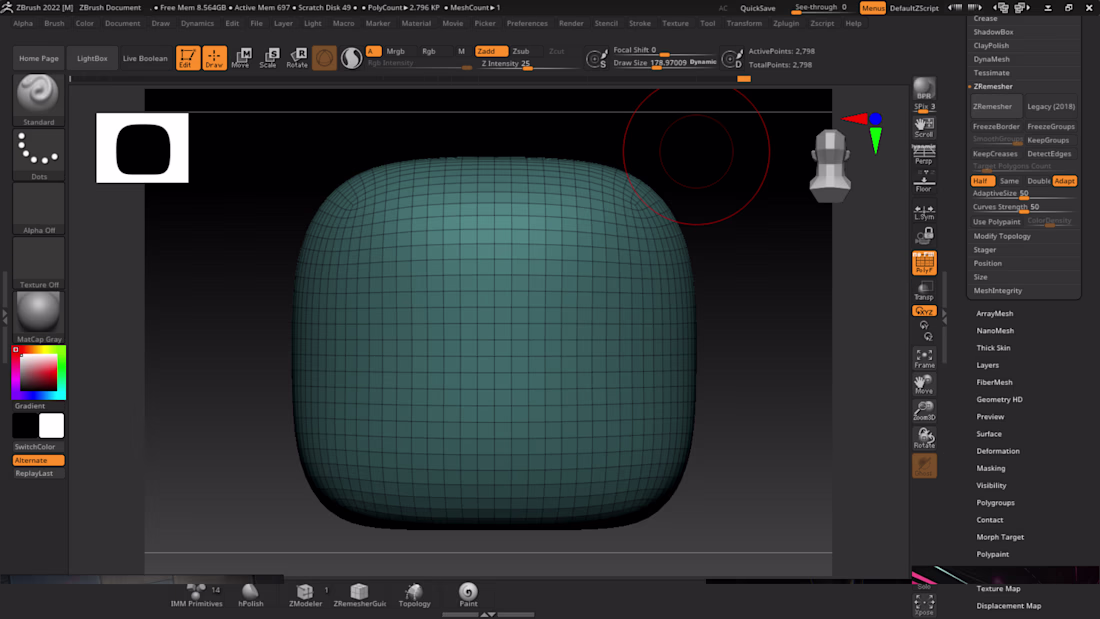Enable the Zsub mode
This screenshot has height=619, width=1100.
[x=521, y=51]
